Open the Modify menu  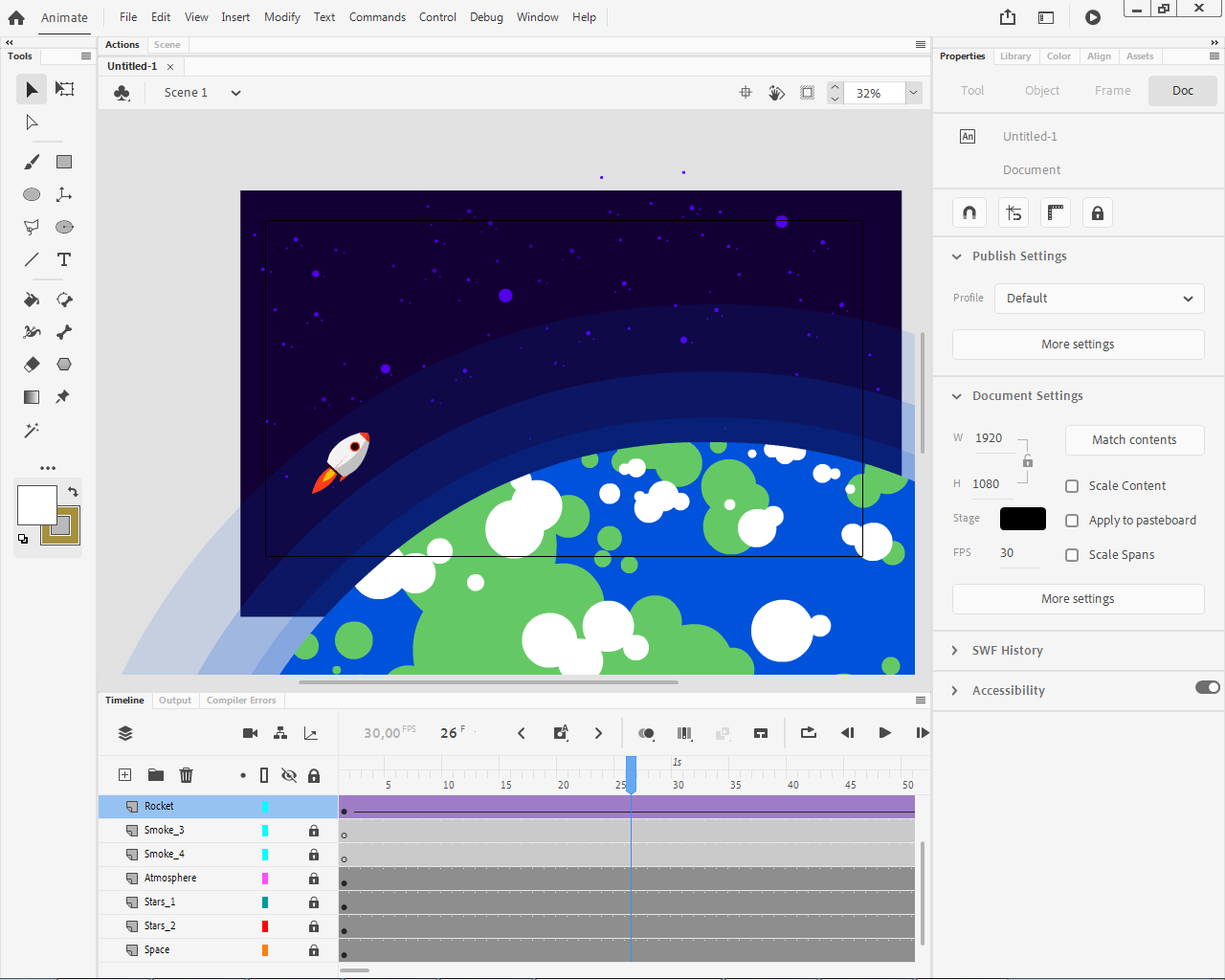(281, 17)
